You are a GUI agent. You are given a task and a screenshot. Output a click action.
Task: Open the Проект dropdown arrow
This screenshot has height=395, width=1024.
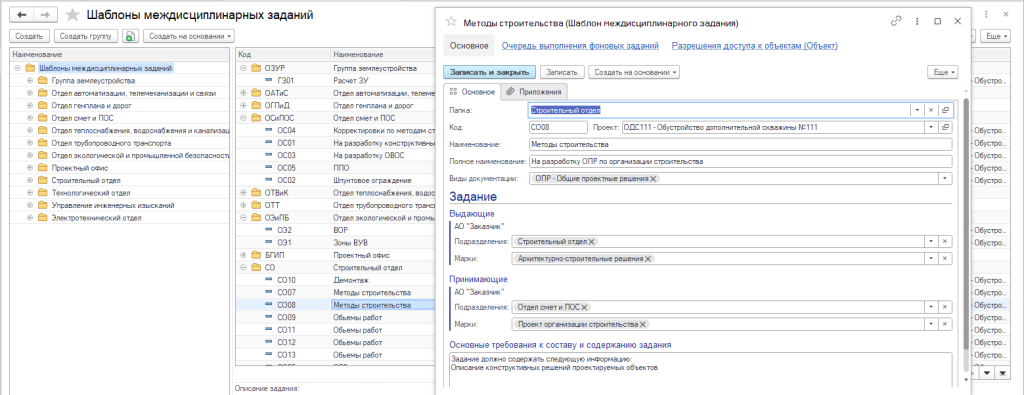(930, 127)
